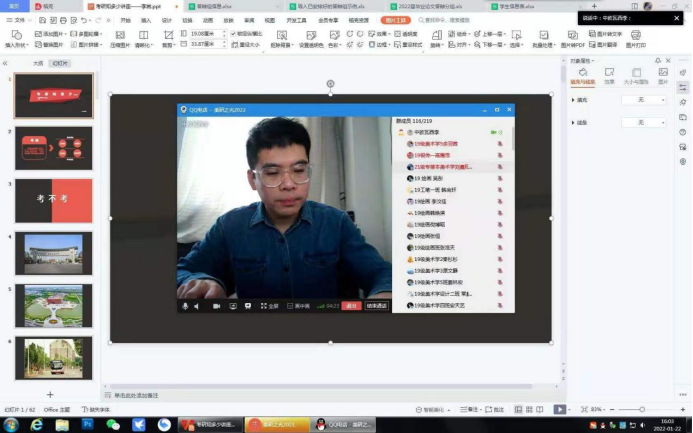Collapse the slide thumbnail panel
This screenshot has width=693, height=433.
5,63
